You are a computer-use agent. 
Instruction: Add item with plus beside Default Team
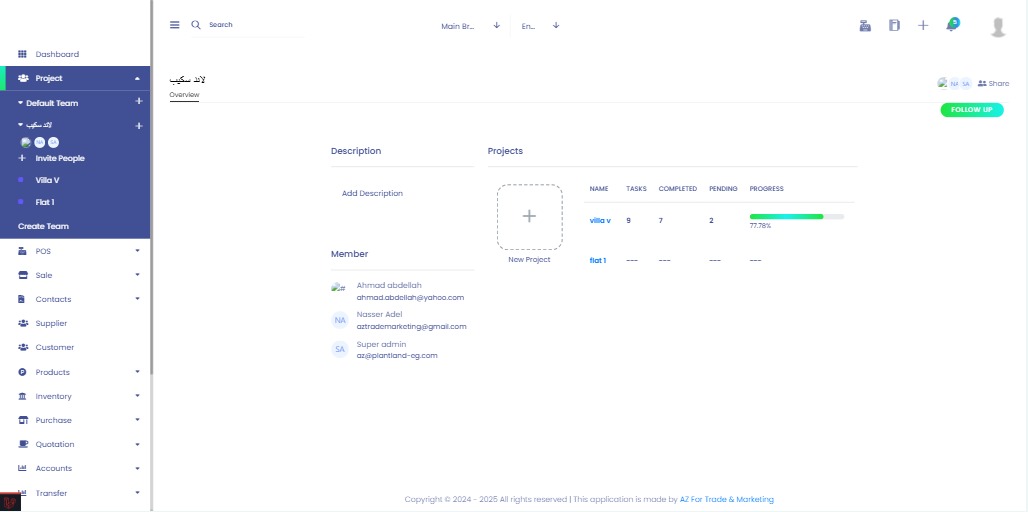139,102
